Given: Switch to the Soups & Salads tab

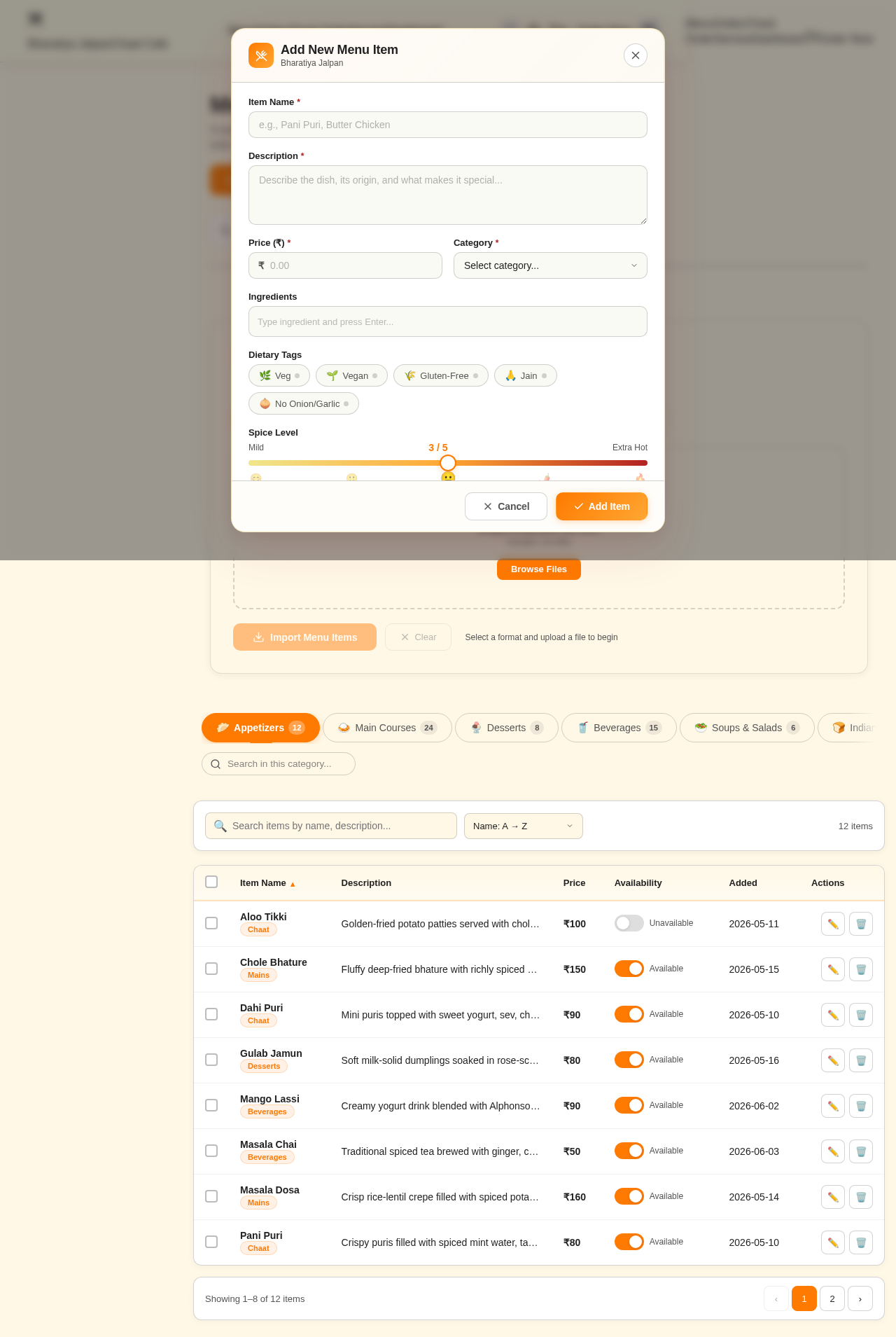Looking at the screenshot, I should pos(747,728).
